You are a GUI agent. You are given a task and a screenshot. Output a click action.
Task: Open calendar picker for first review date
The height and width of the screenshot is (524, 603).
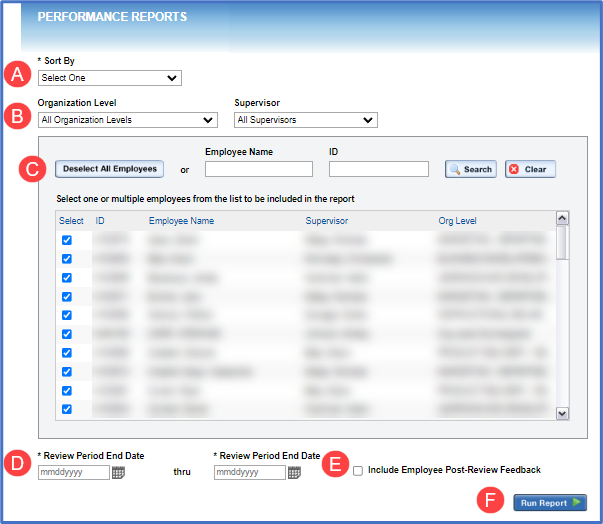pos(118,472)
